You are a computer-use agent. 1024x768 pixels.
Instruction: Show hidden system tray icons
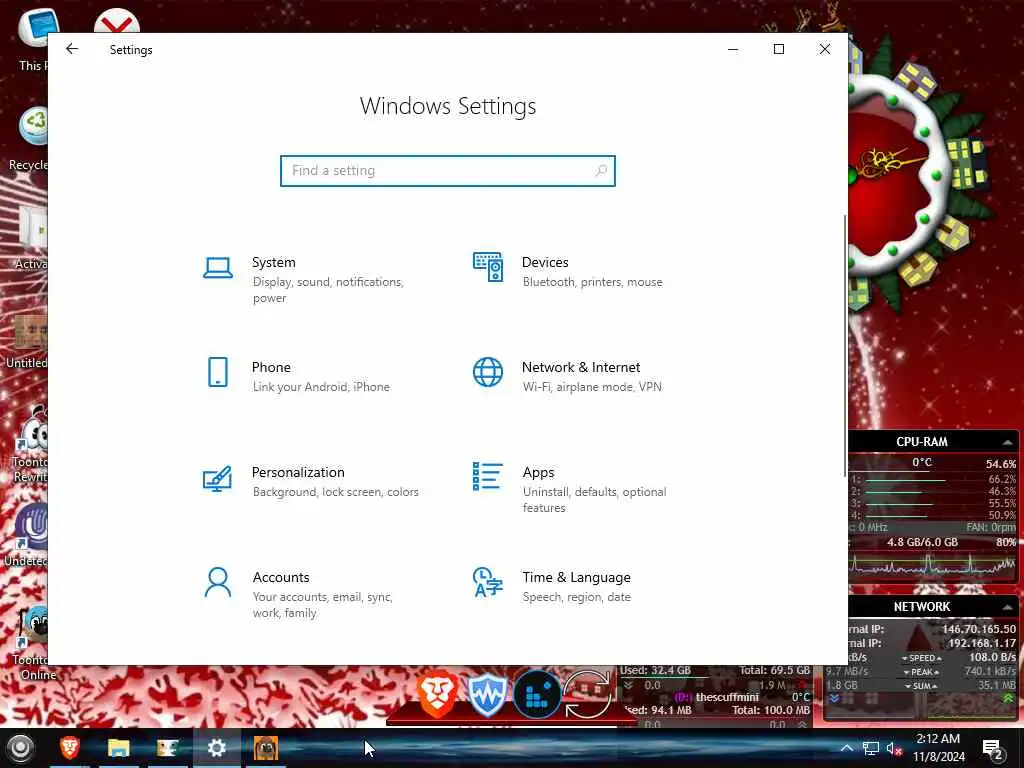coord(846,748)
